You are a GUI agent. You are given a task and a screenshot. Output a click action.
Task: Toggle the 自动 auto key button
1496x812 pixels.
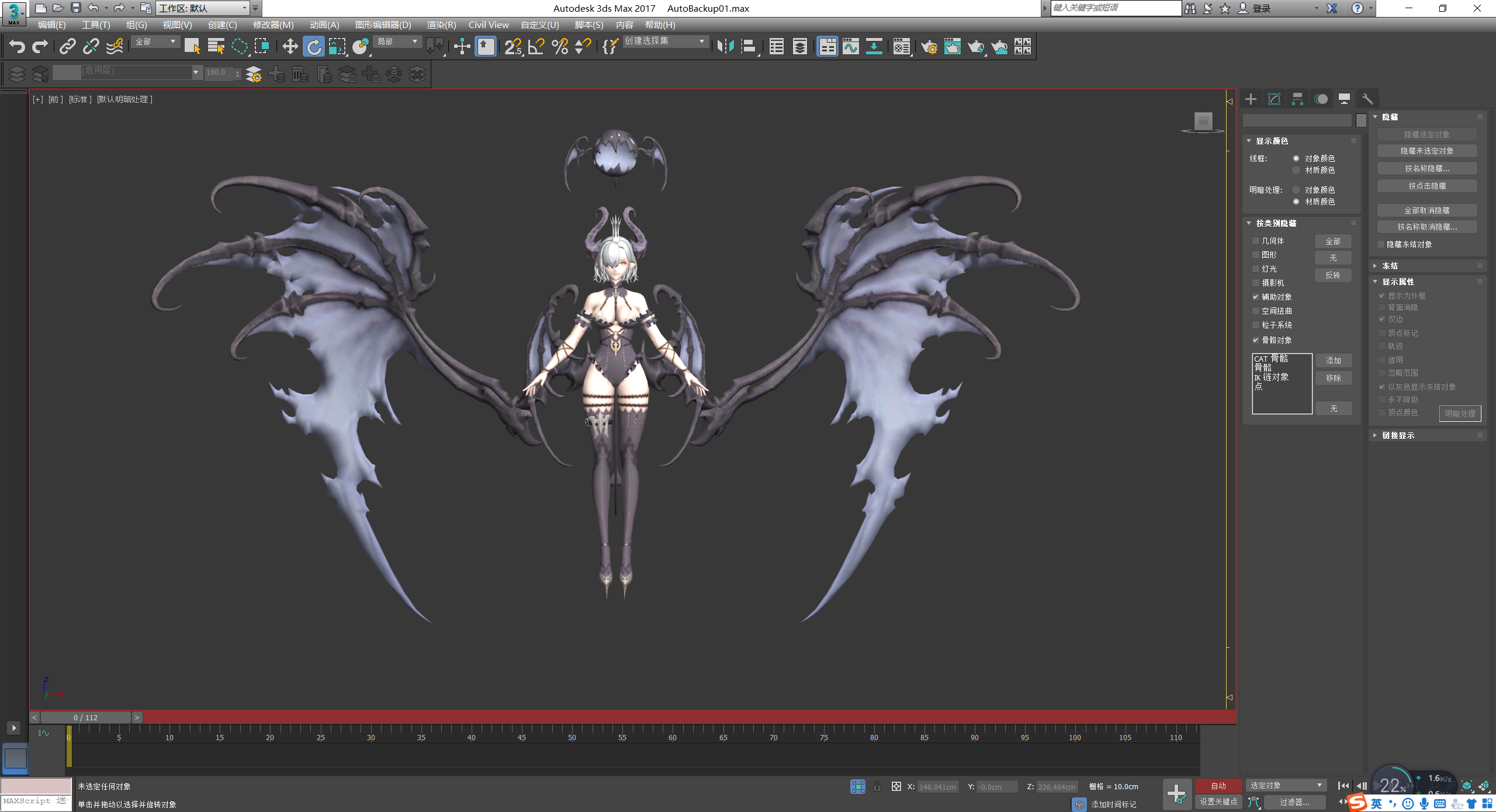coord(1218,786)
